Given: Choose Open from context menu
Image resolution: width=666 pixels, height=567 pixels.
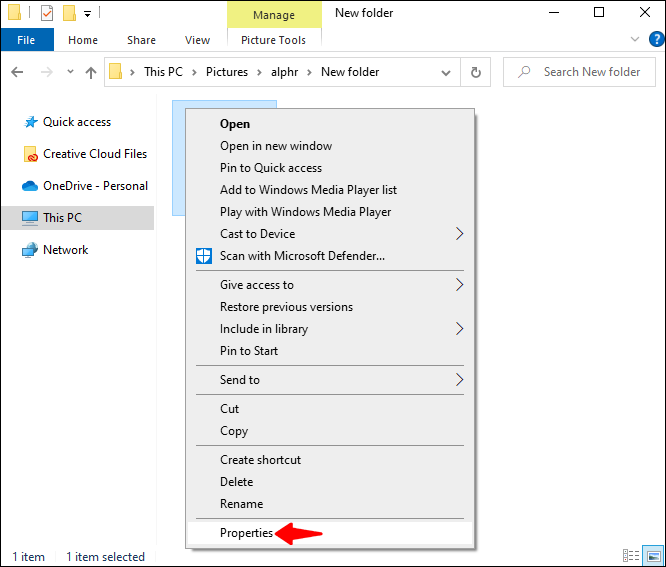Looking at the screenshot, I should 330,124.
